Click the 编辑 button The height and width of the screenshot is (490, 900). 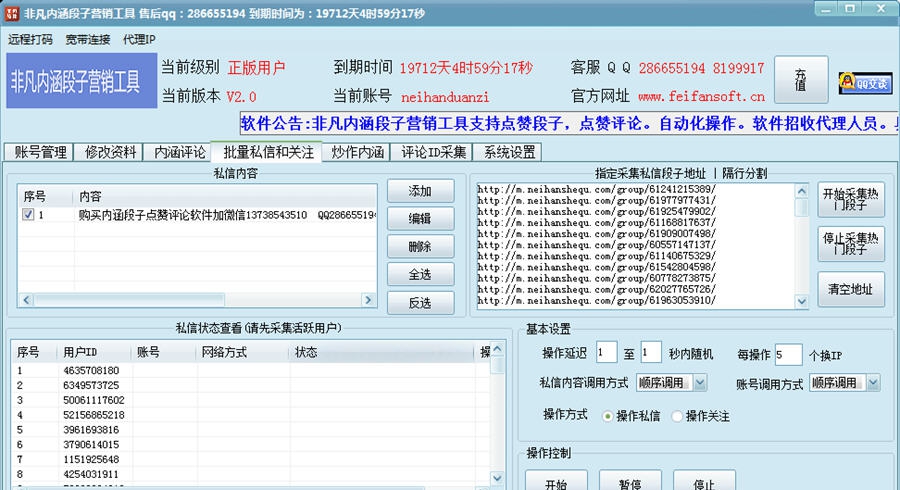click(420, 219)
